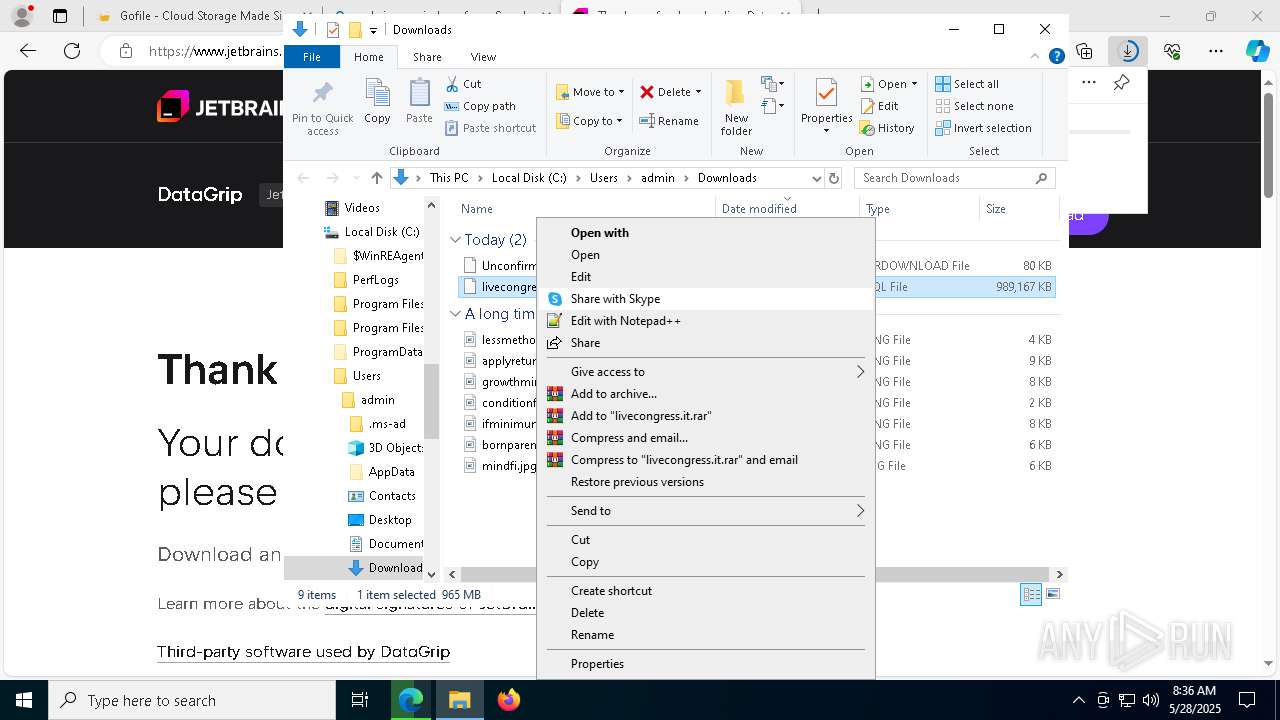Click Select none in ribbon

[x=974, y=106]
